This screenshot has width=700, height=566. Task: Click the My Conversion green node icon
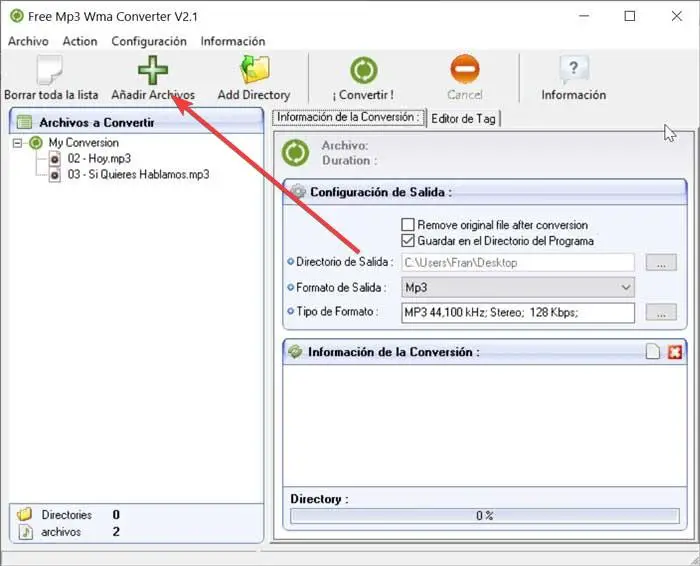[x=36, y=143]
